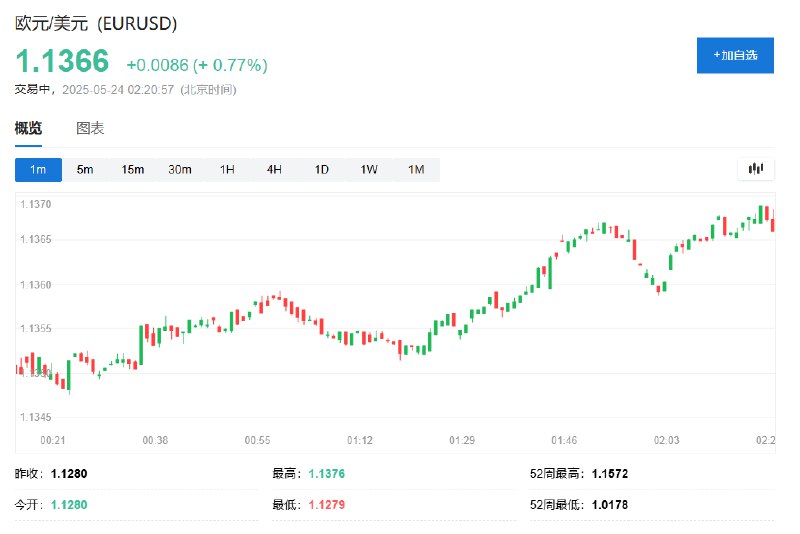Open the candlestick chart type icon

756,169
